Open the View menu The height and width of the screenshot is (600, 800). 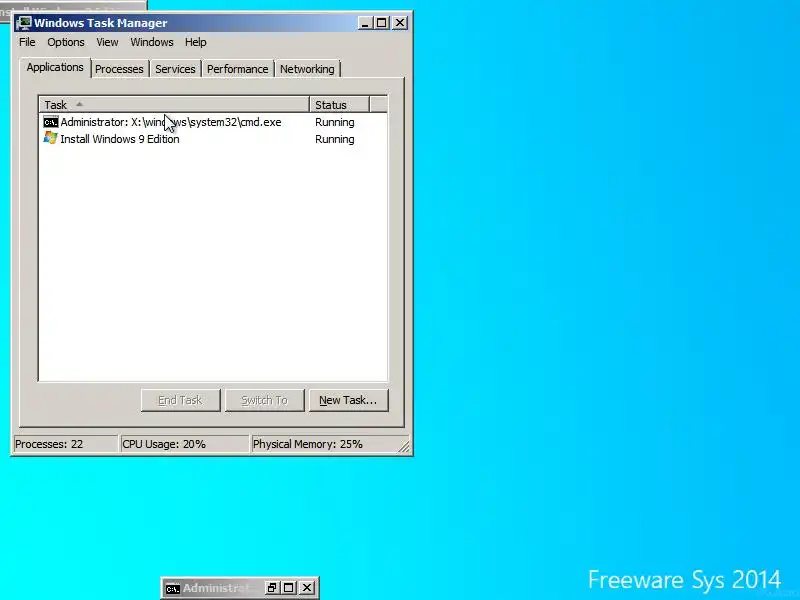click(x=107, y=42)
